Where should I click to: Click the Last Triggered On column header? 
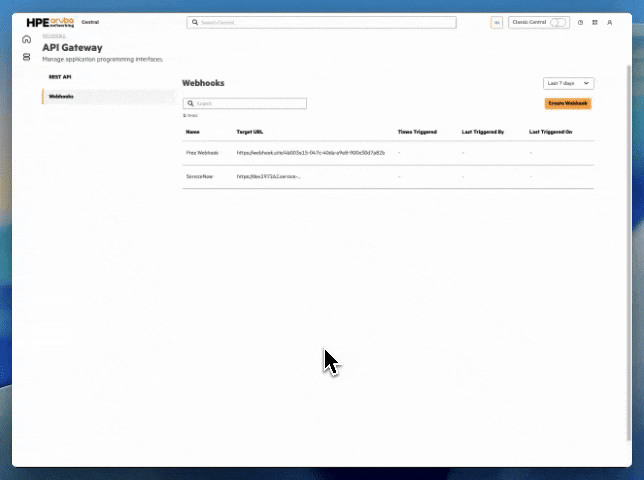[550, 132]
